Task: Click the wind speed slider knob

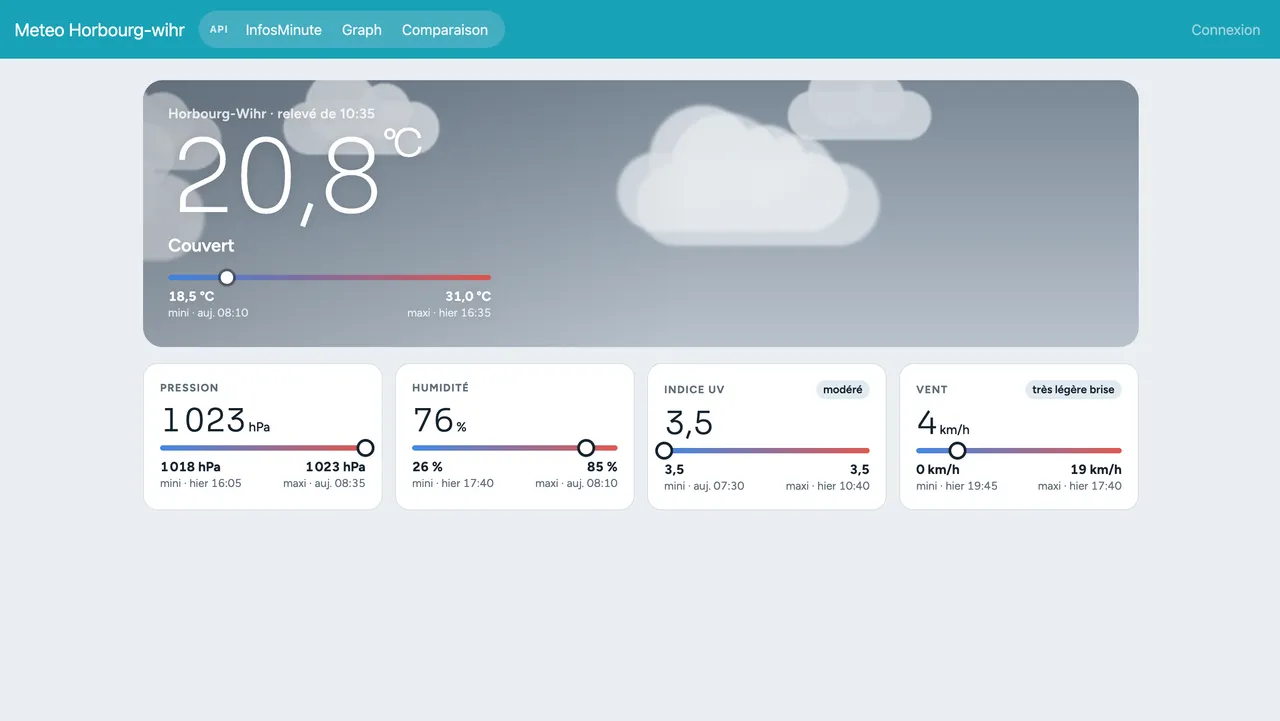Action: 957,450
